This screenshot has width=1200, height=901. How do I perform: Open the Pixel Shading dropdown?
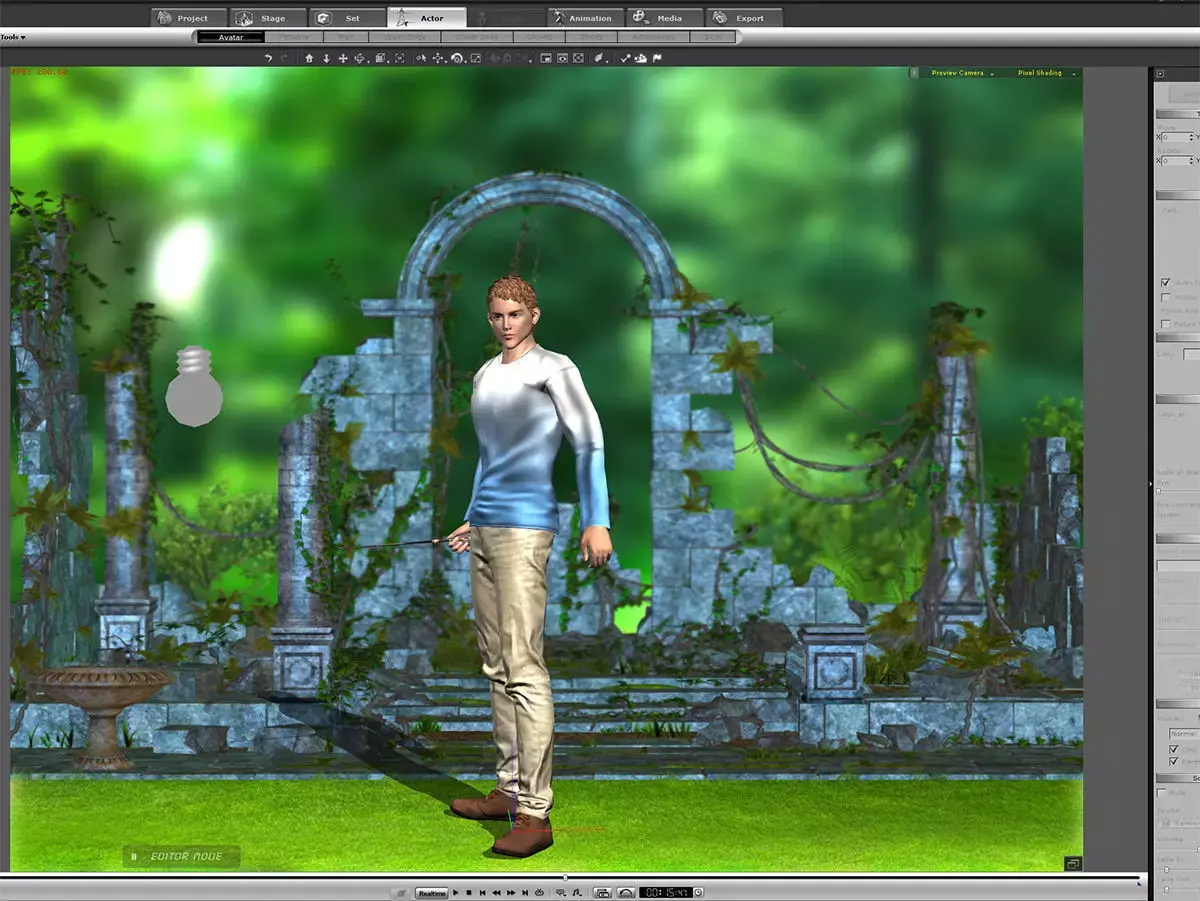(1044, 73)
